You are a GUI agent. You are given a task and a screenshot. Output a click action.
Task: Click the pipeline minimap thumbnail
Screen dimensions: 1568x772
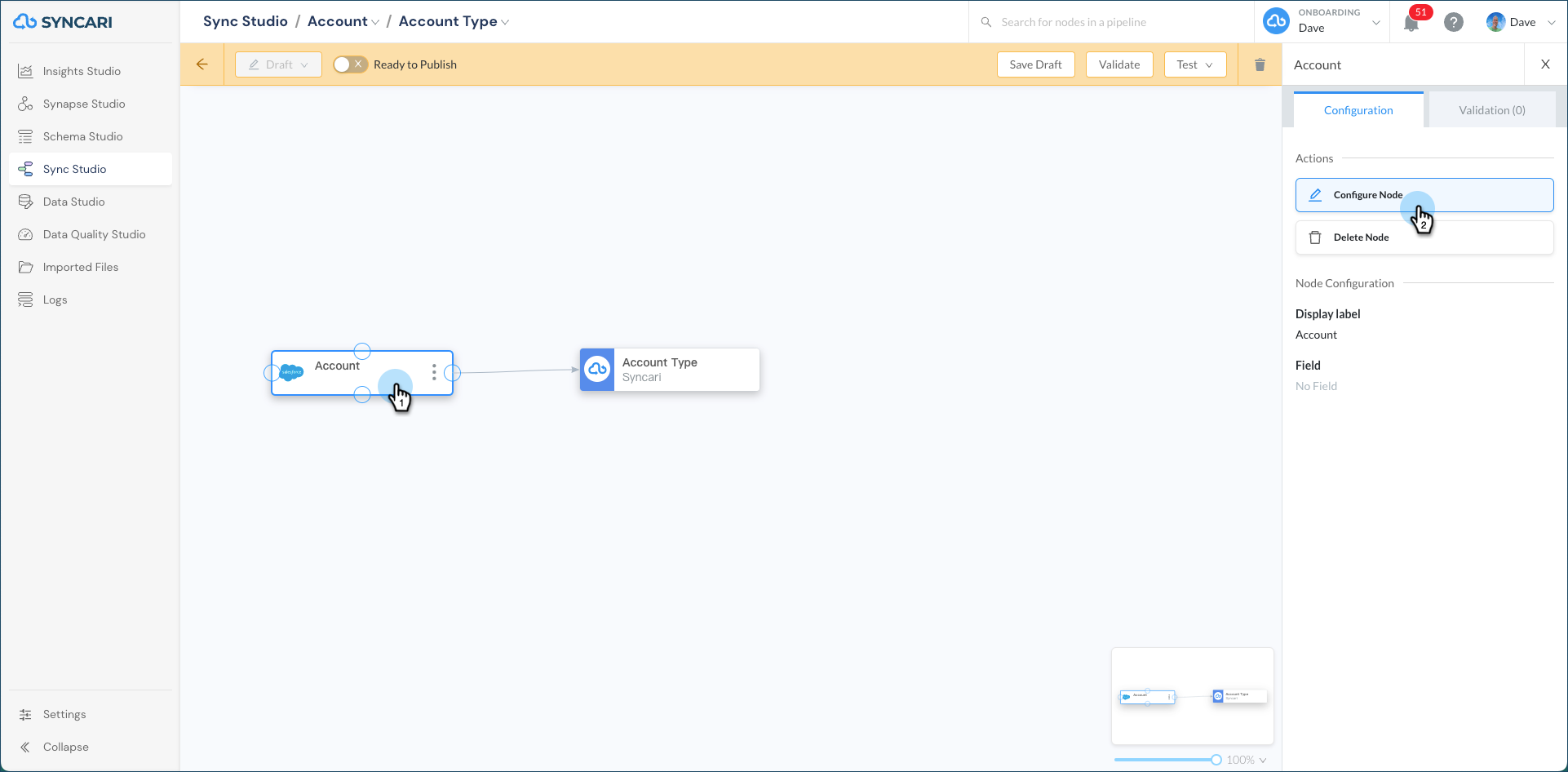tap(1193, 696)
